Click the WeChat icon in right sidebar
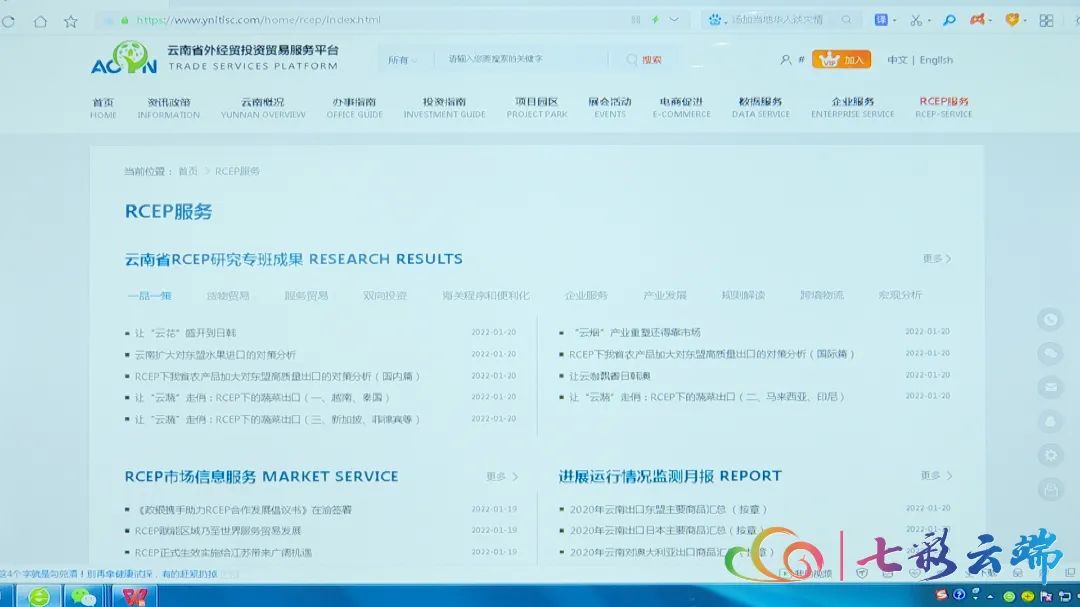Viewport: 1080px width, 607px height. [x=1050, y=353]
